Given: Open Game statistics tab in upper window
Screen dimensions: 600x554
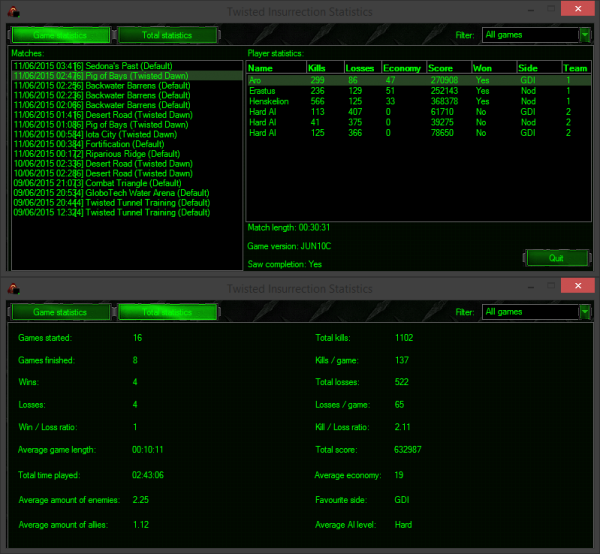Looking at the screenshot, I should 60,35.
